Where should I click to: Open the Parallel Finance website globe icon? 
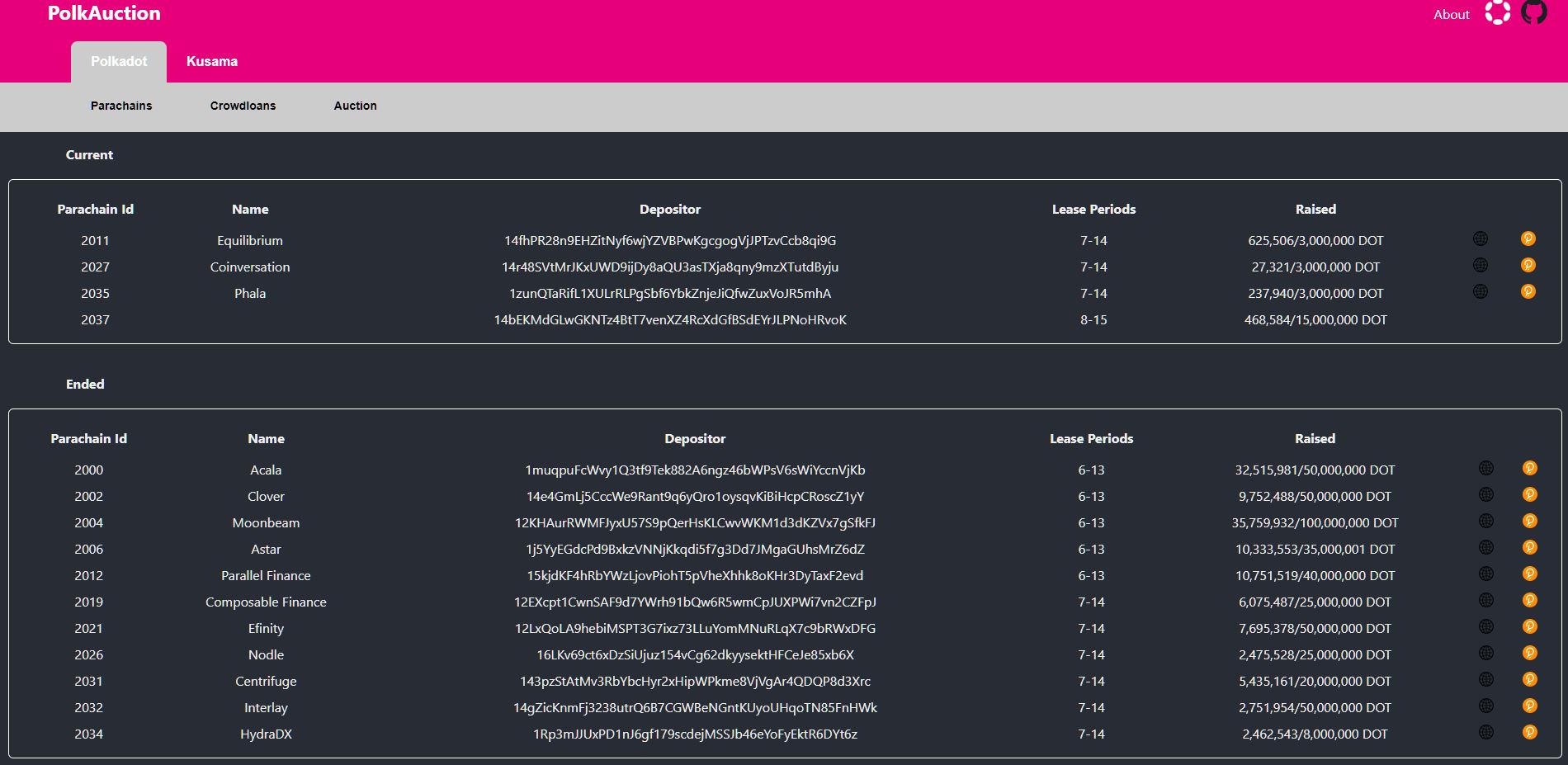(1486, 574)
